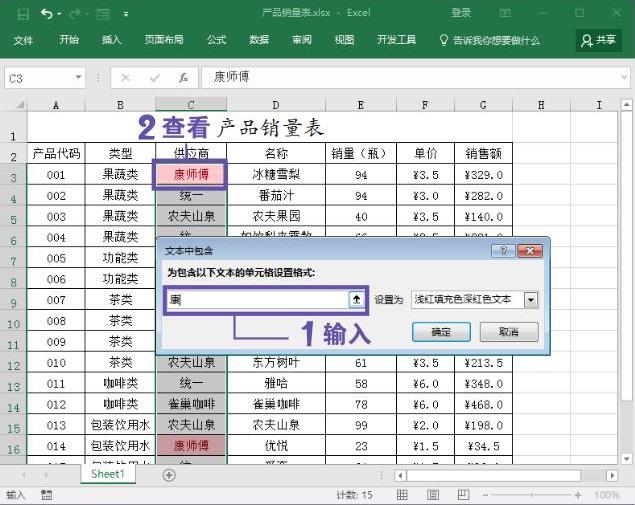Screen dimensions: 635x505
Task: Click the vertical scrollbar down arrow
Action: pyautogui.click(x=626, y=459)
